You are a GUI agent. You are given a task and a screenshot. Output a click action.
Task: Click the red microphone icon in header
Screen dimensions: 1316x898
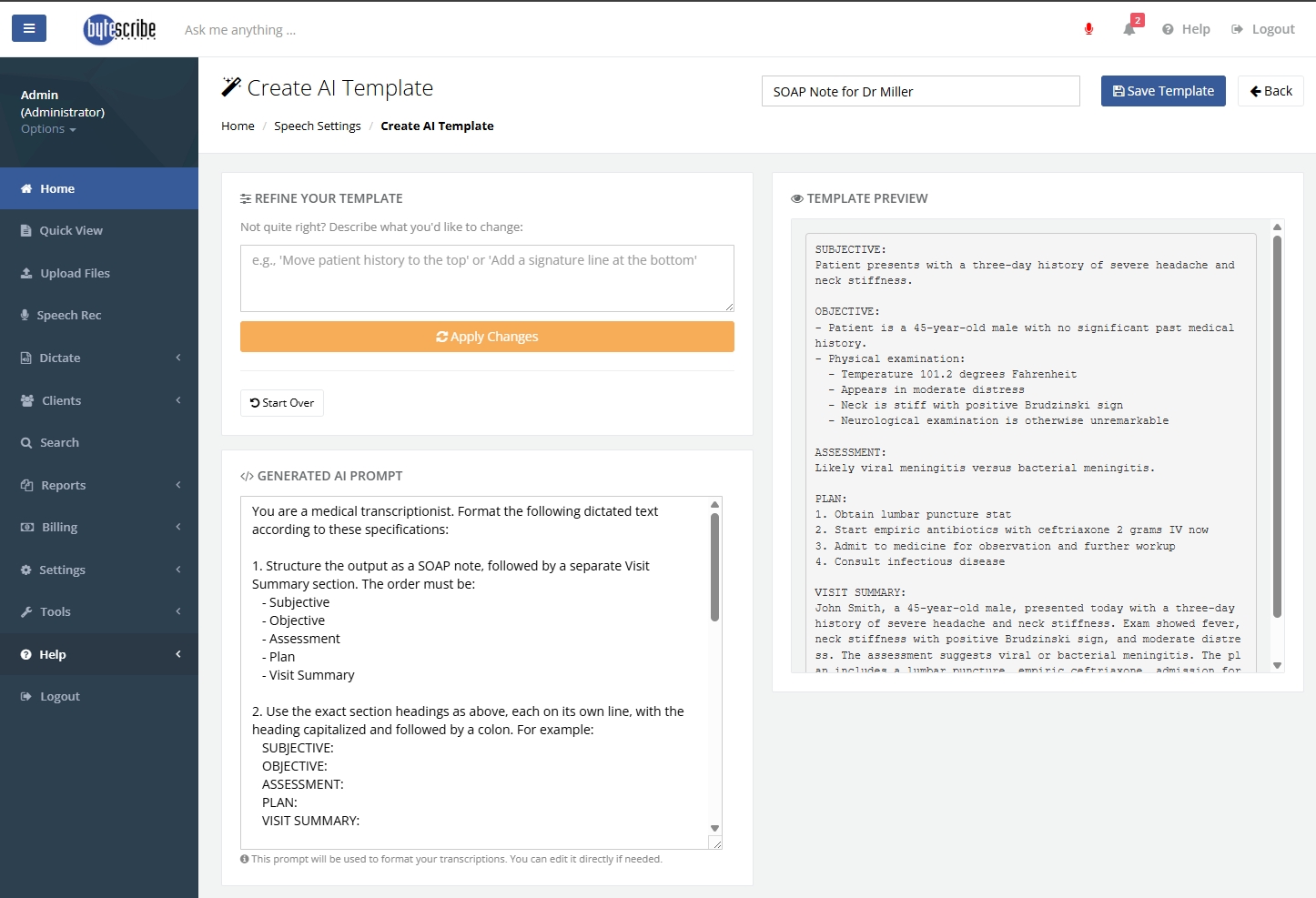coord(1088,29)
